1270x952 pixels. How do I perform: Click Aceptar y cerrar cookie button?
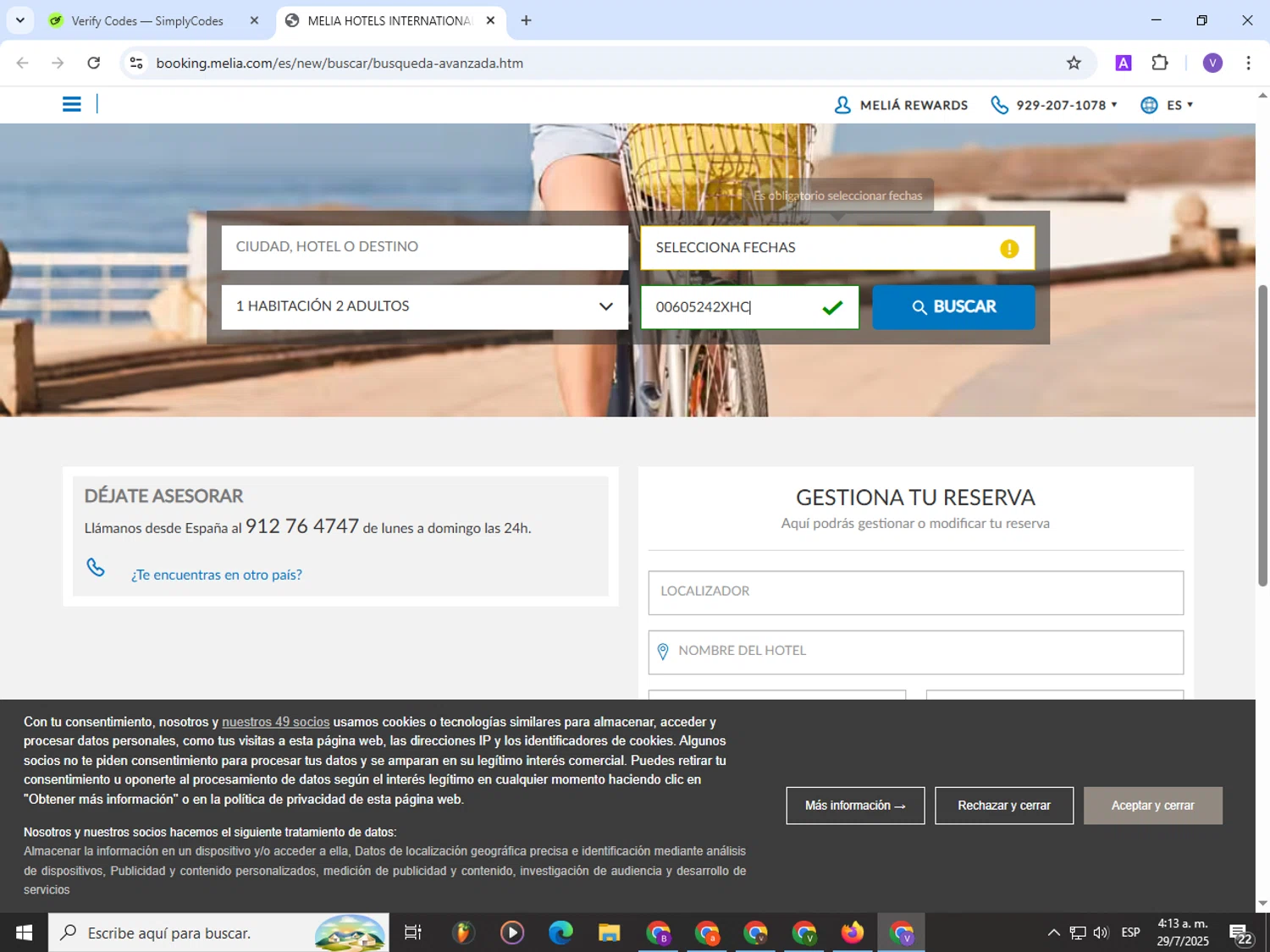(1152, 806)
